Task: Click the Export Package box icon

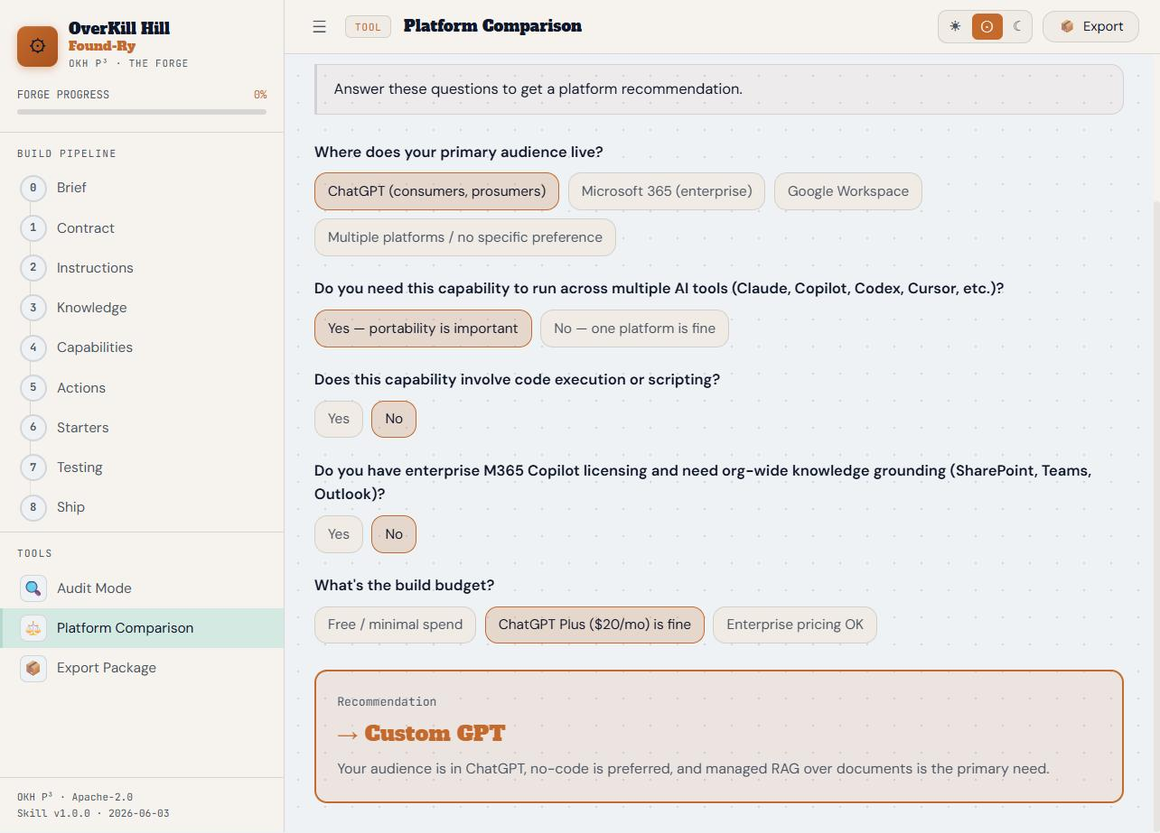Action: [33, 668]
